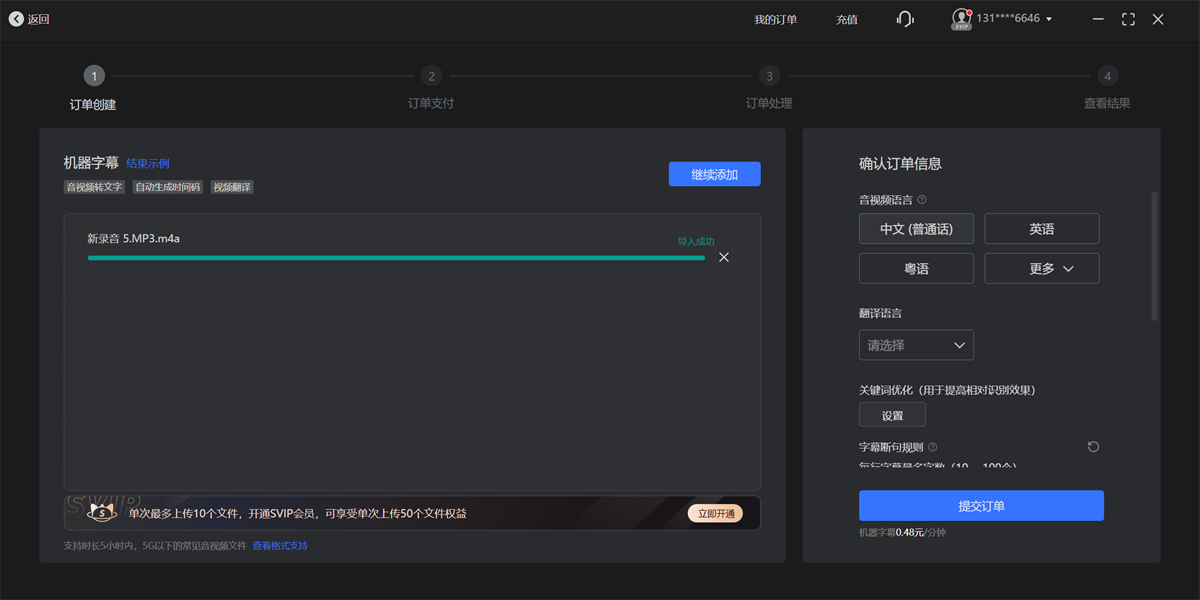
Task: Click 提交订单 submit button
Action: [x=981, y=506]
